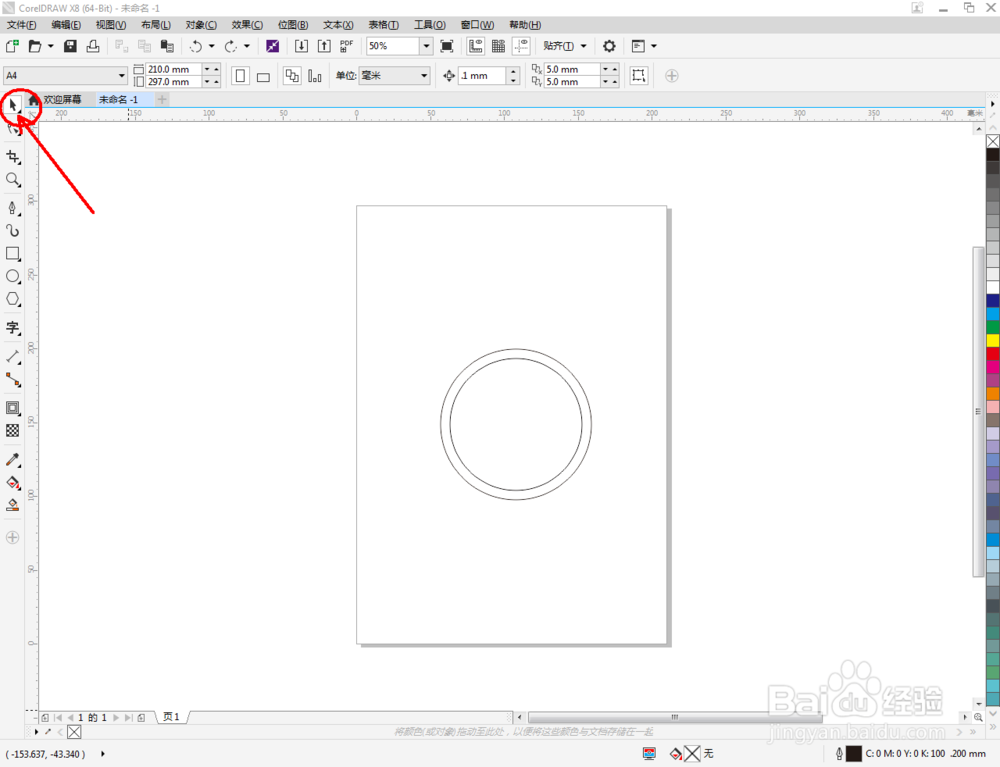Viewport: 1000px width, 767px height.
Task: Click the Print icon
Action: coord(93,46)
